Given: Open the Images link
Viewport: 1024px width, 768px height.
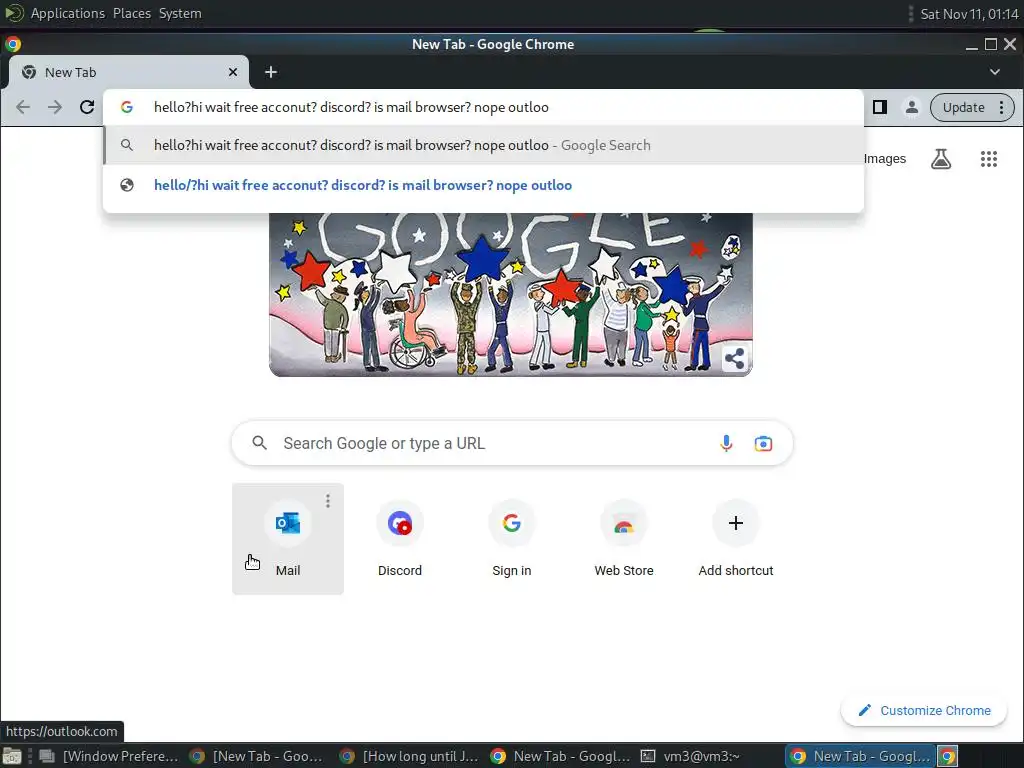Looking at the screenshot, I should (885, 159).
